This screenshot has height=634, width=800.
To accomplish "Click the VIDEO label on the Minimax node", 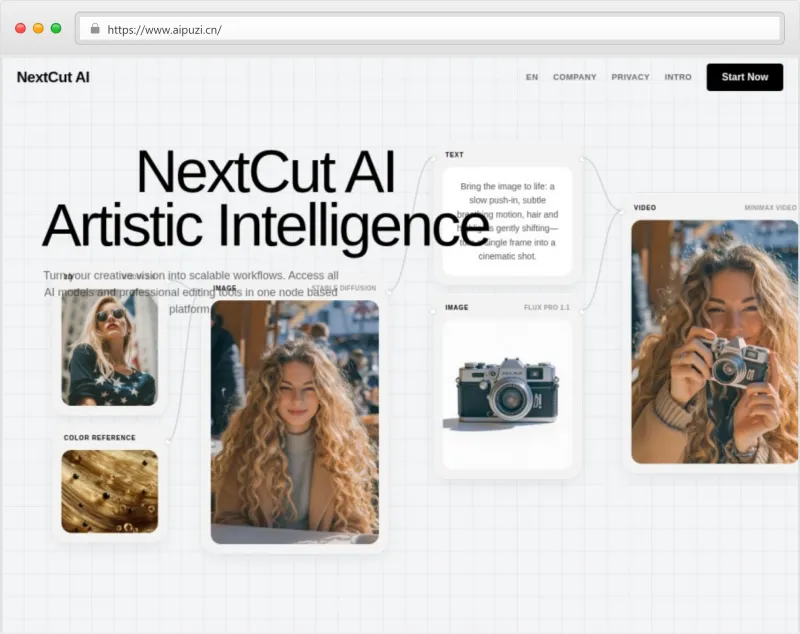I will (645, 208).
